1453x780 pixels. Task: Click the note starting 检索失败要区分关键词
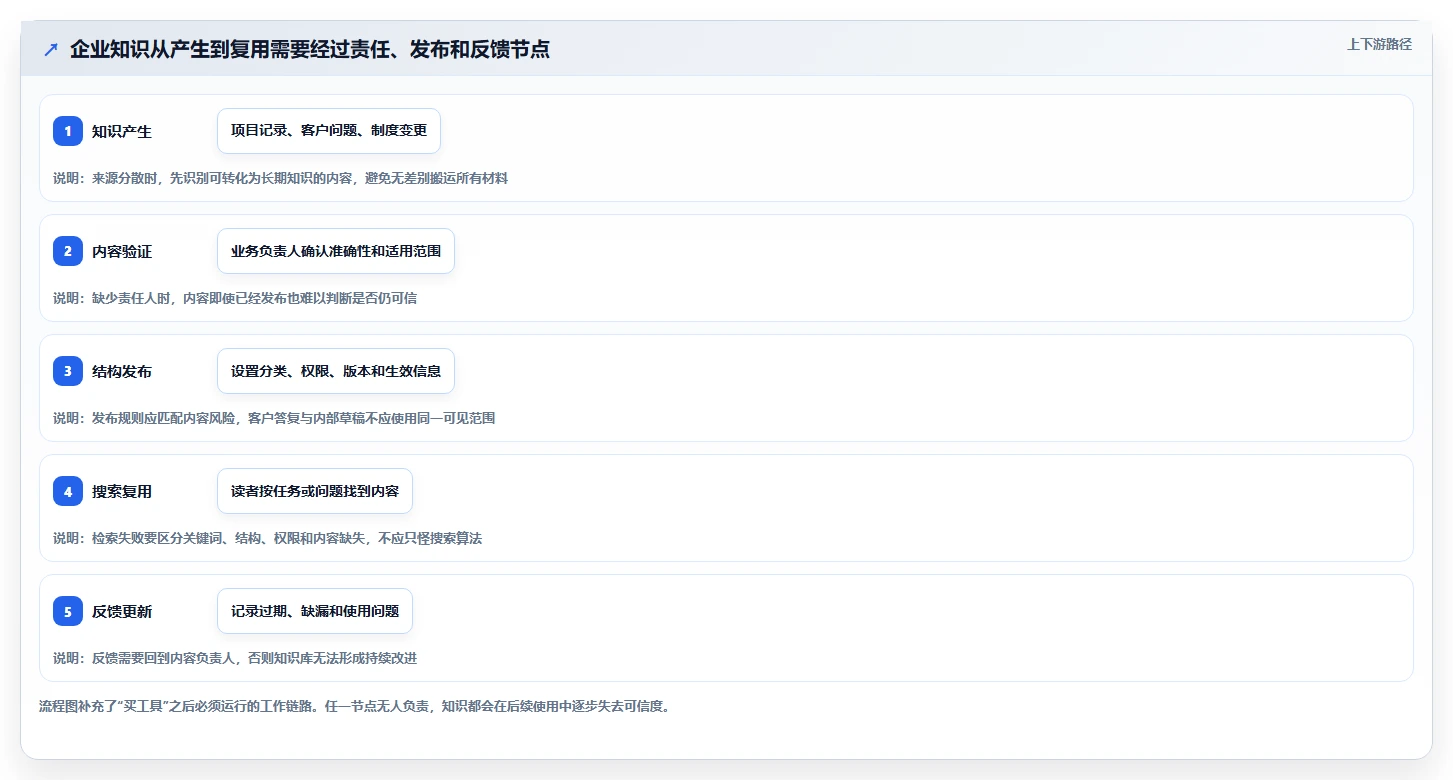tap(268, 538)
